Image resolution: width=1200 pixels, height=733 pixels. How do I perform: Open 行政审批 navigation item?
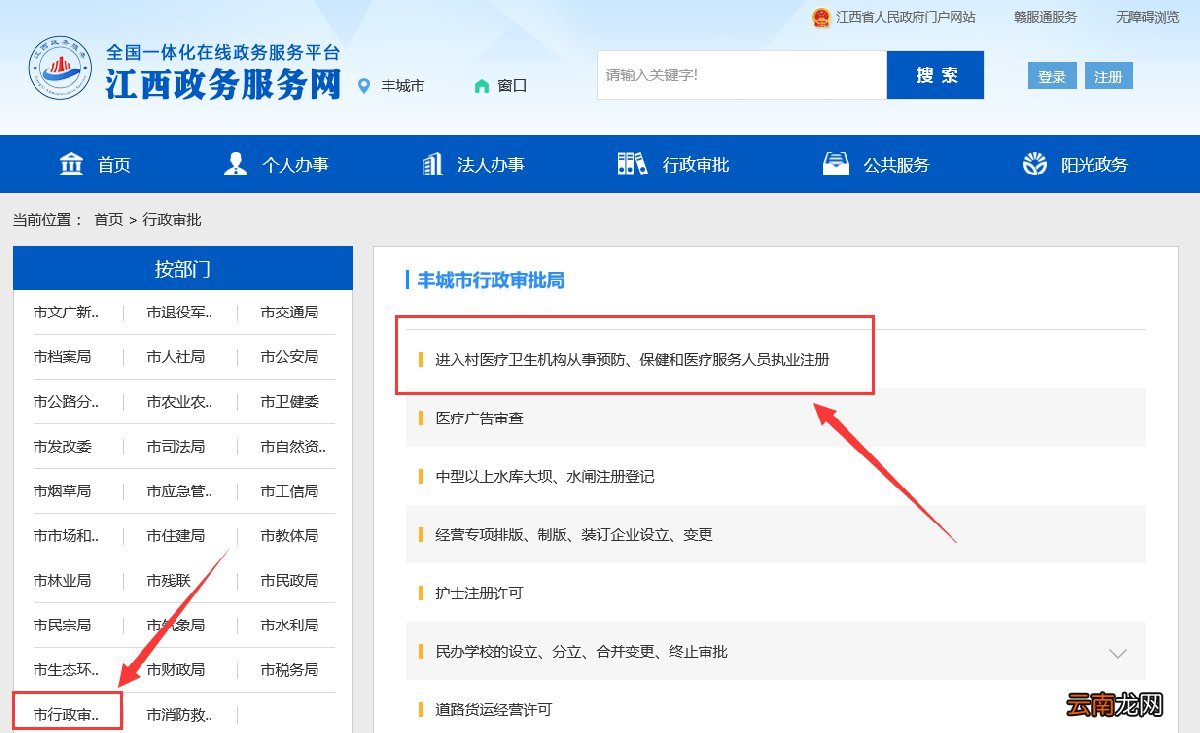click(696, 165)
